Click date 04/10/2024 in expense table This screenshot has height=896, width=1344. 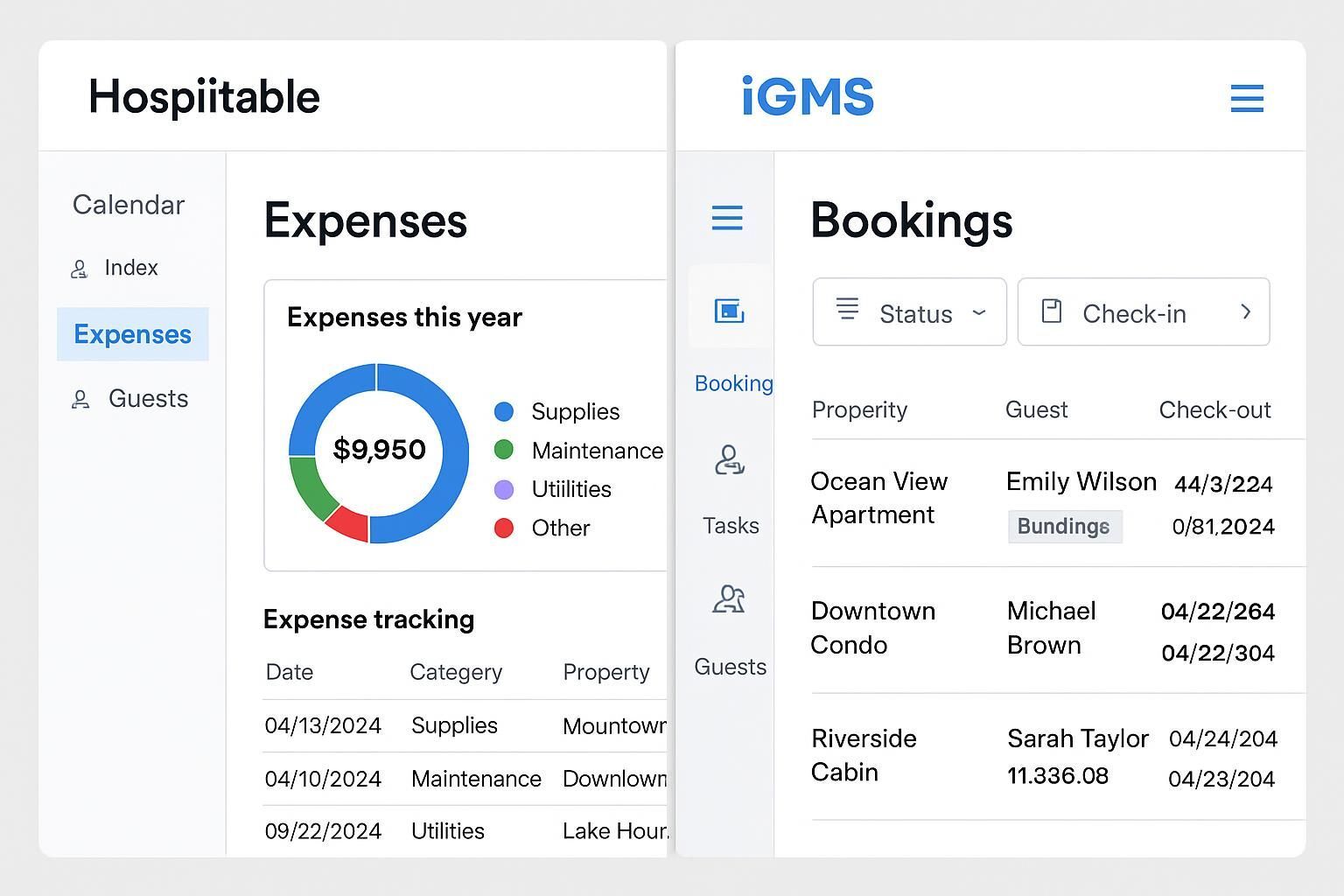323,779
